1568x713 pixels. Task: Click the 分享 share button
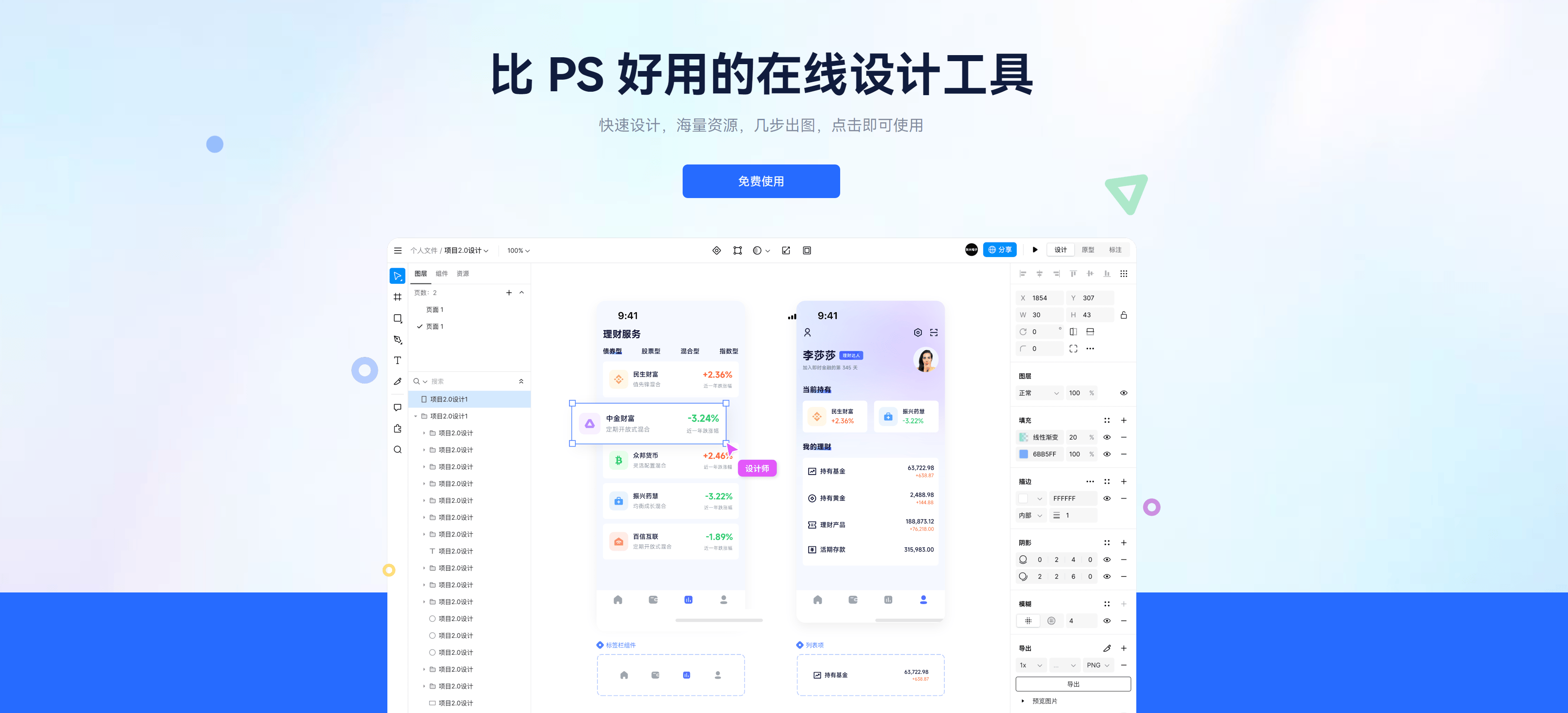[999, 250]
